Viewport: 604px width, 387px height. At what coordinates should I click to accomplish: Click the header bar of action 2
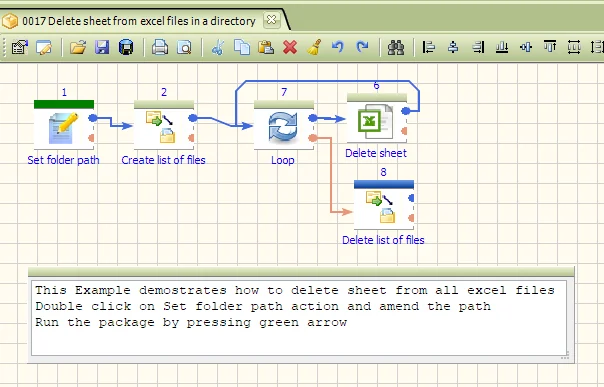pos(164,104)
